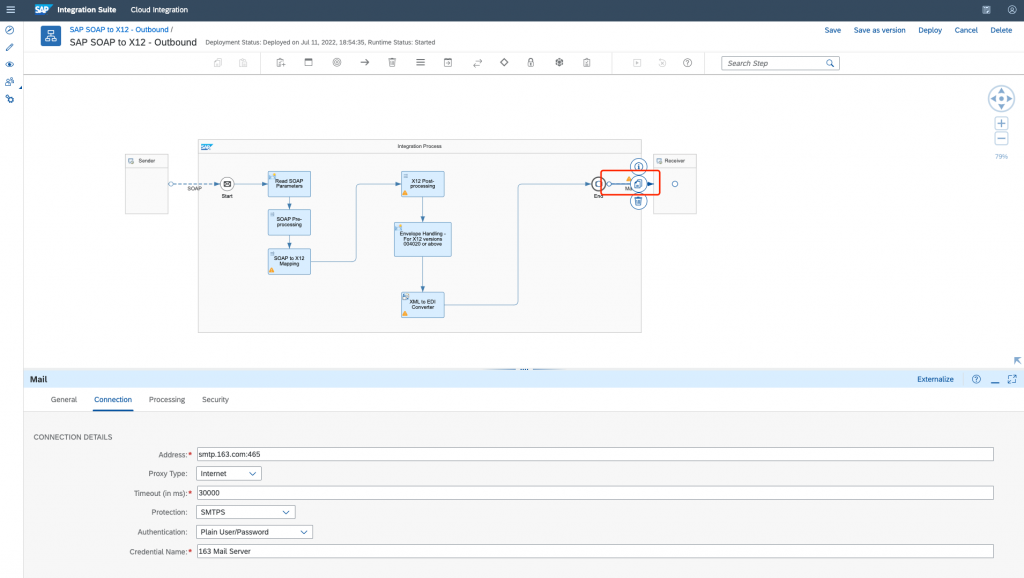Click the Paste icon in the toolbar
Screen dimensions: 1024x578
[x=243, y=63]
